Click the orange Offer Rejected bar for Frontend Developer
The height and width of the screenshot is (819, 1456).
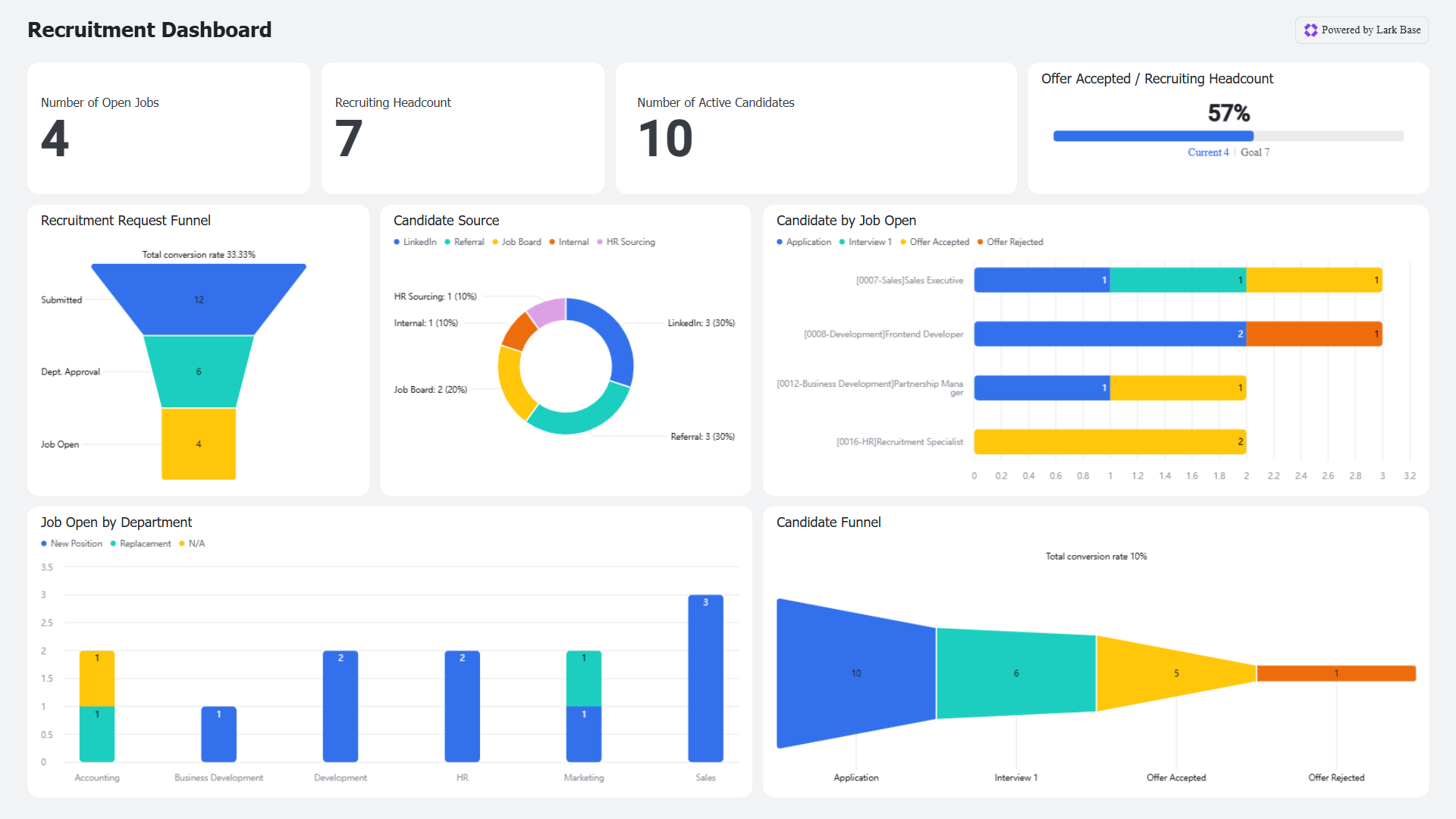coord(1313,334)
